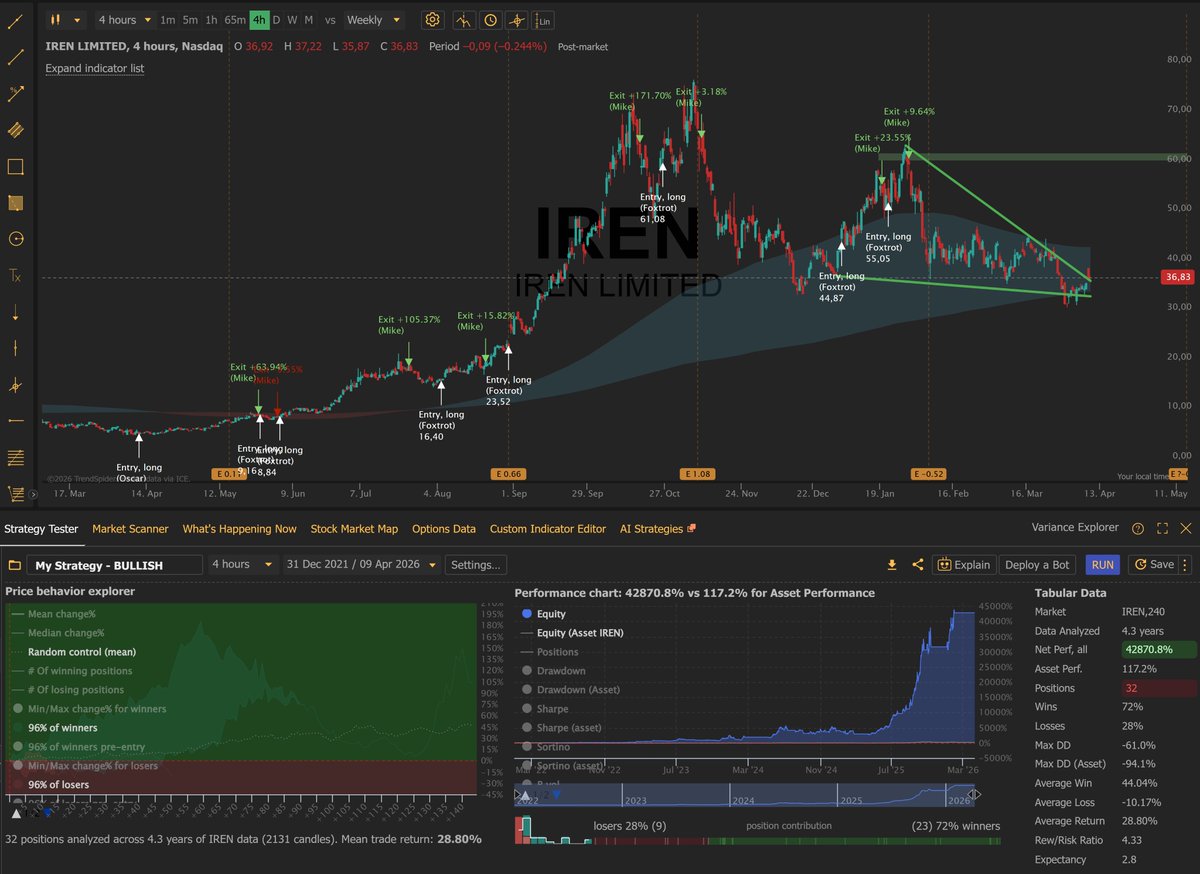Select the trend line drawing tool
Viewport: 1200px width, 874px height.
pos(15,57)
